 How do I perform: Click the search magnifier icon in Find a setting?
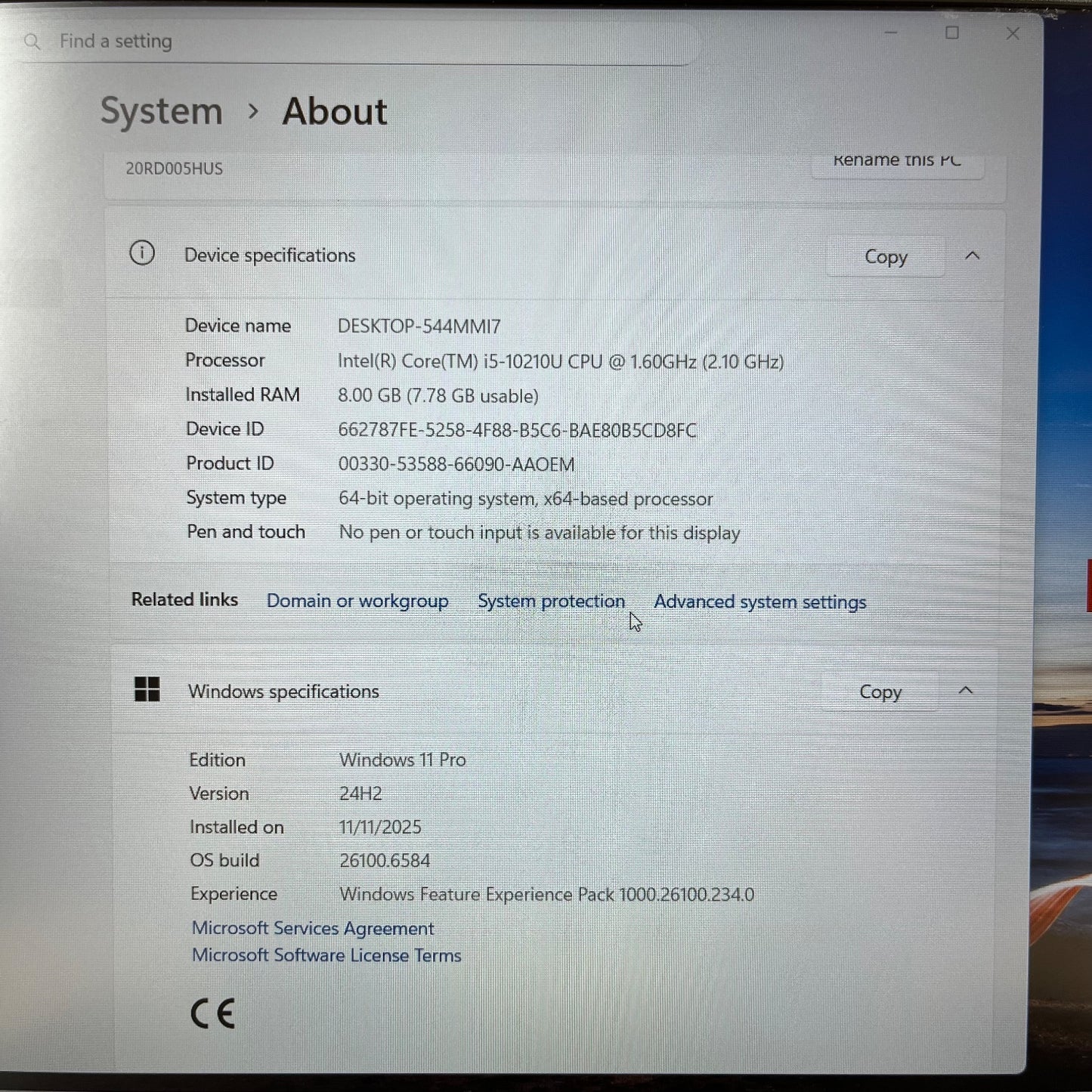[32, 42]
